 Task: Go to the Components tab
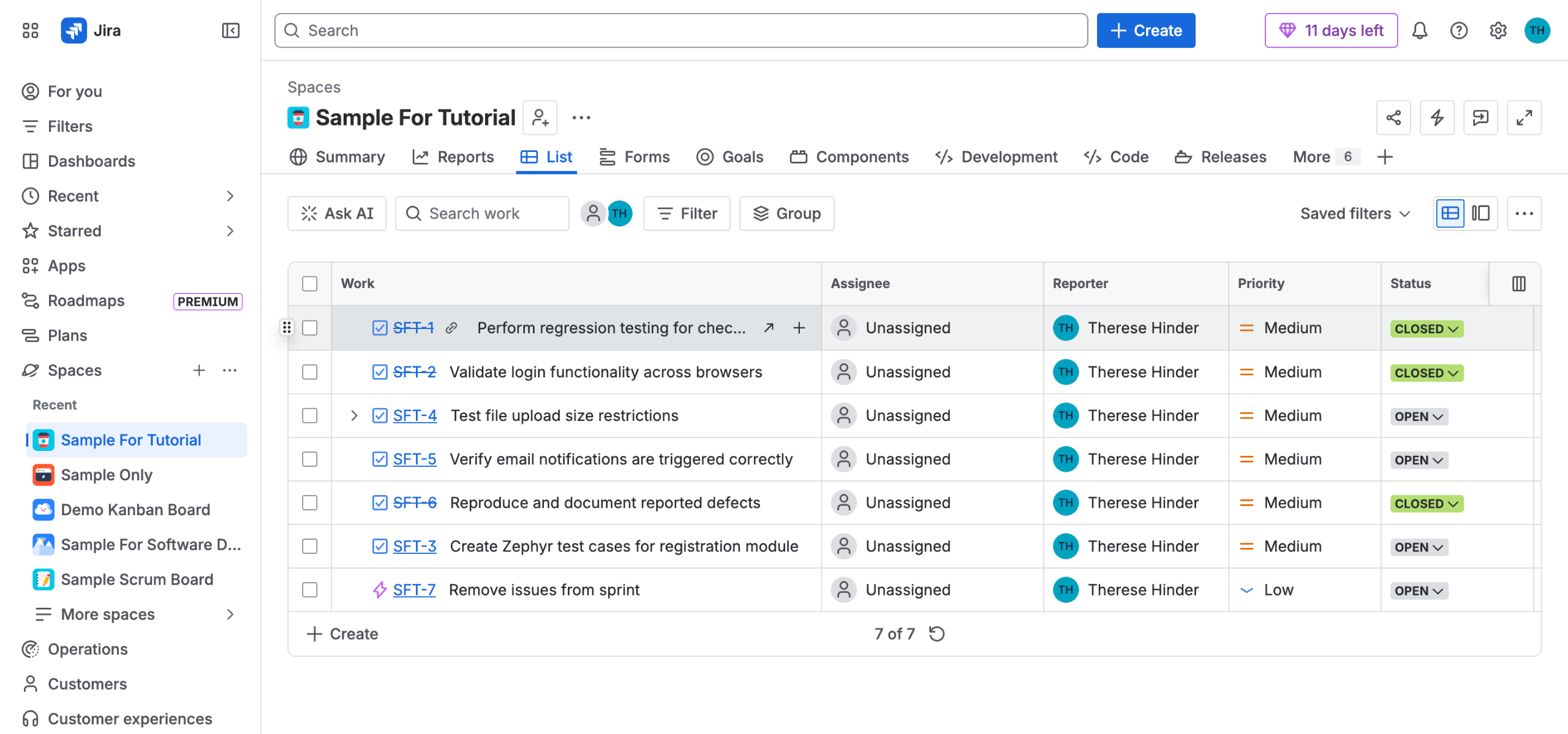pos(849,157)
